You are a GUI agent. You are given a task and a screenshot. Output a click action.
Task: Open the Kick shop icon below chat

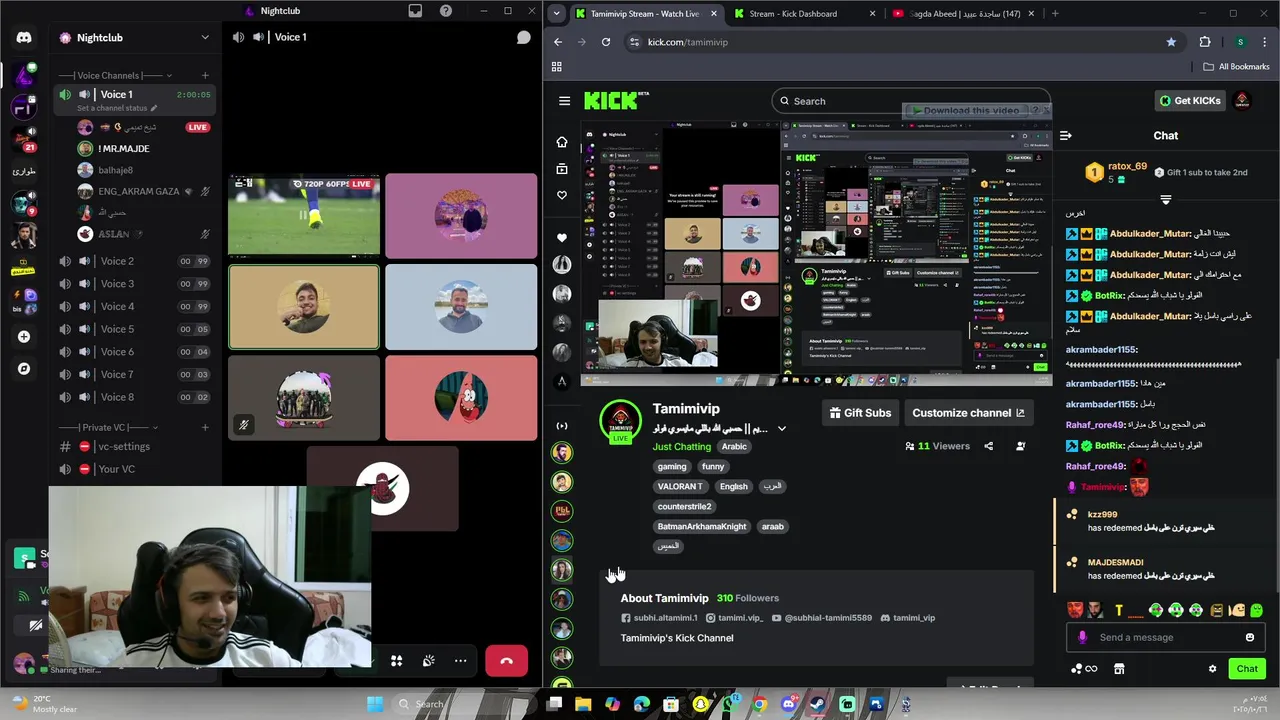pyautogui.click(x=1119, y=669)
